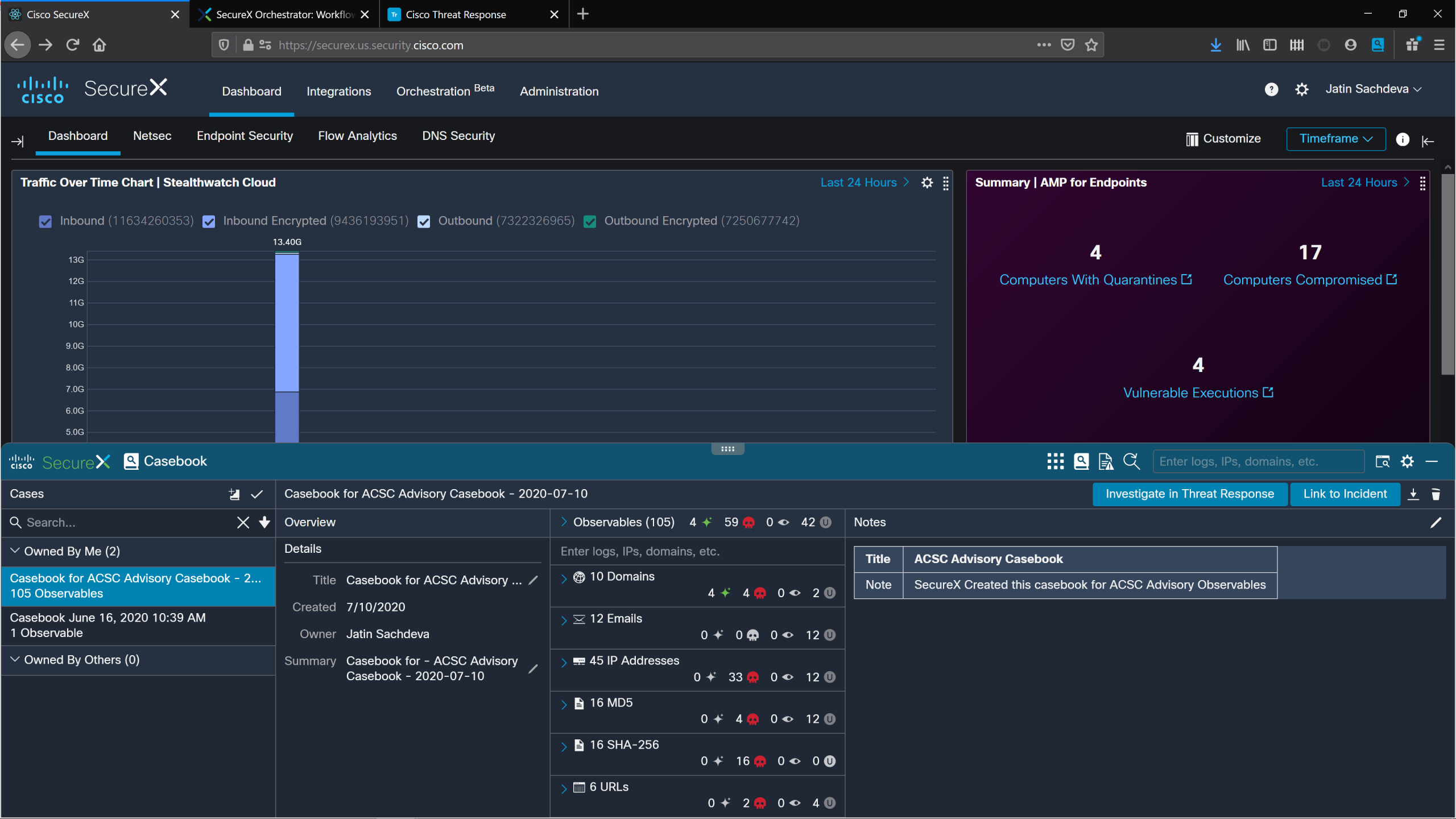
Task: Click the orbital search icon in ribbon
Action: click(1132, 461)
